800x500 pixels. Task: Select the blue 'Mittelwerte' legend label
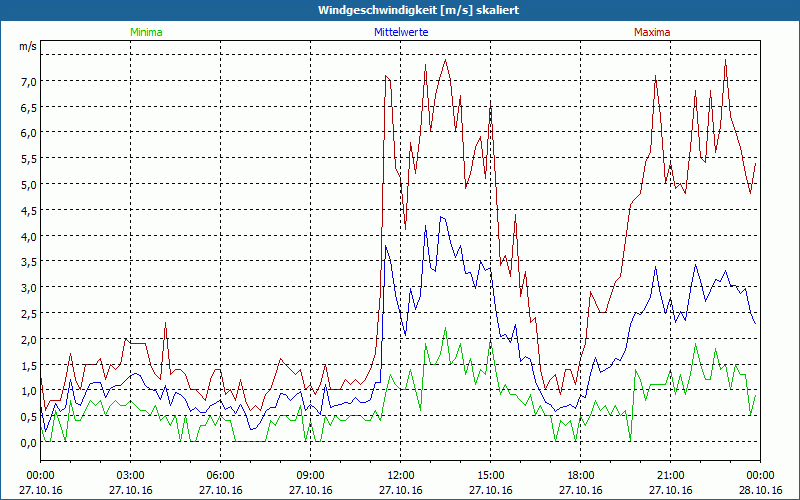tap(401, 32)
